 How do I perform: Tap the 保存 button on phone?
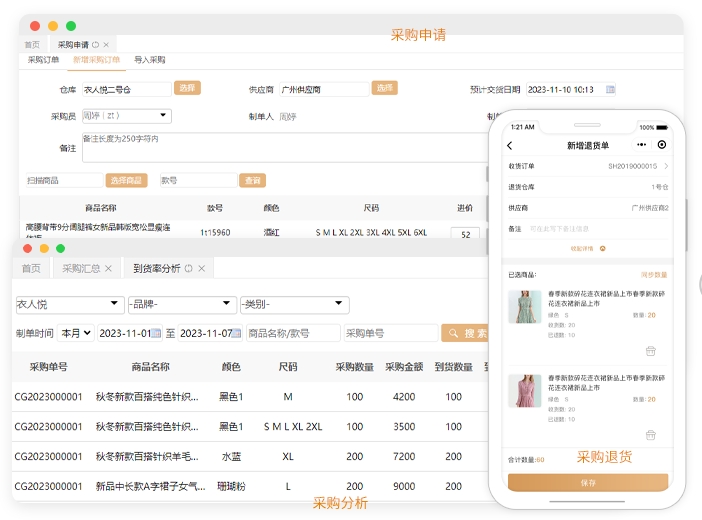[588, 483]
